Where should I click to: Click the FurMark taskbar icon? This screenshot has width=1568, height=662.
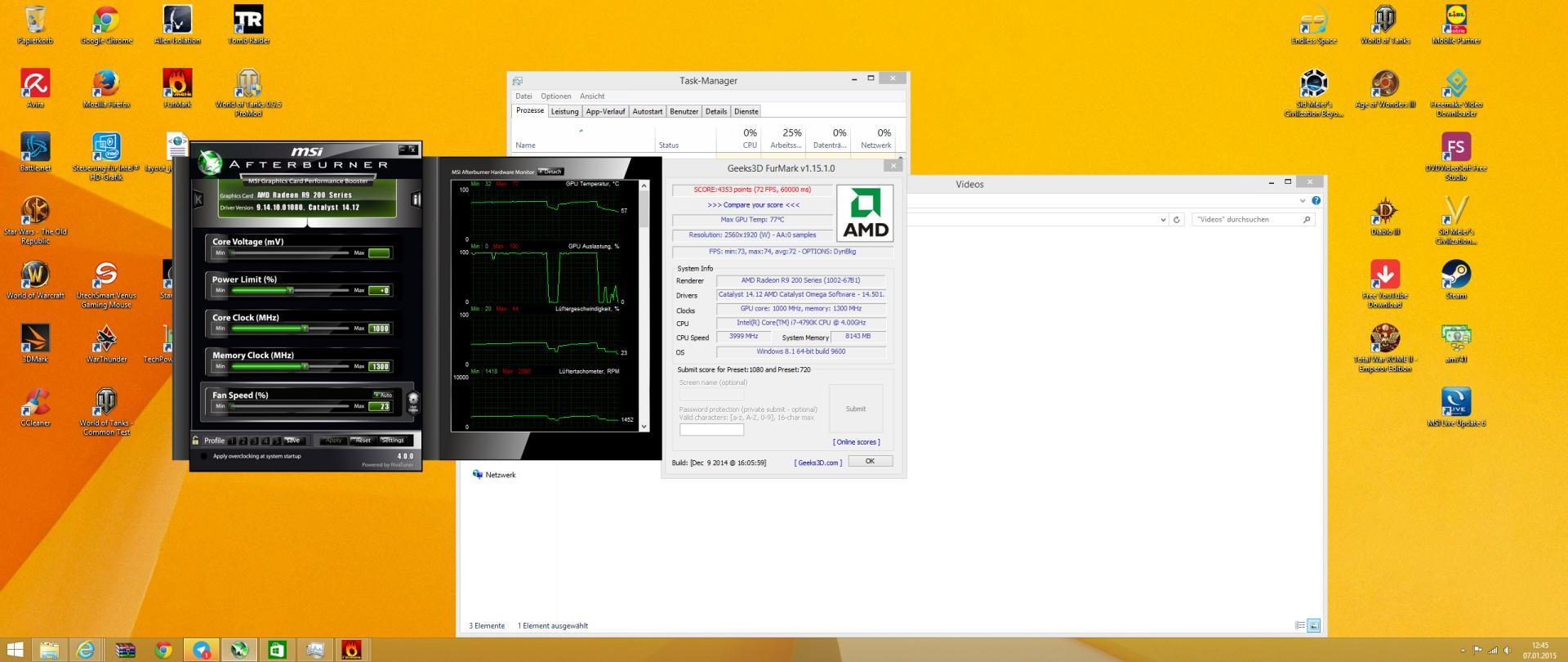(351, 650)
